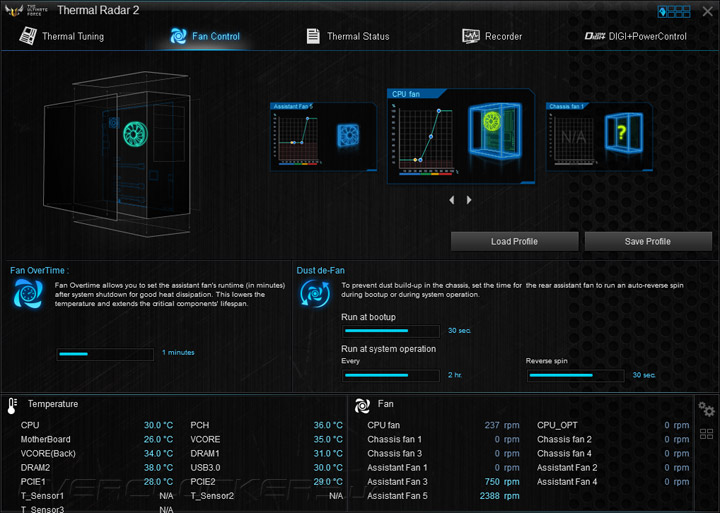Screen dimensions: 720x513
Task: Adjust the Every hours interval slider
Action: (x=391, y=375)
